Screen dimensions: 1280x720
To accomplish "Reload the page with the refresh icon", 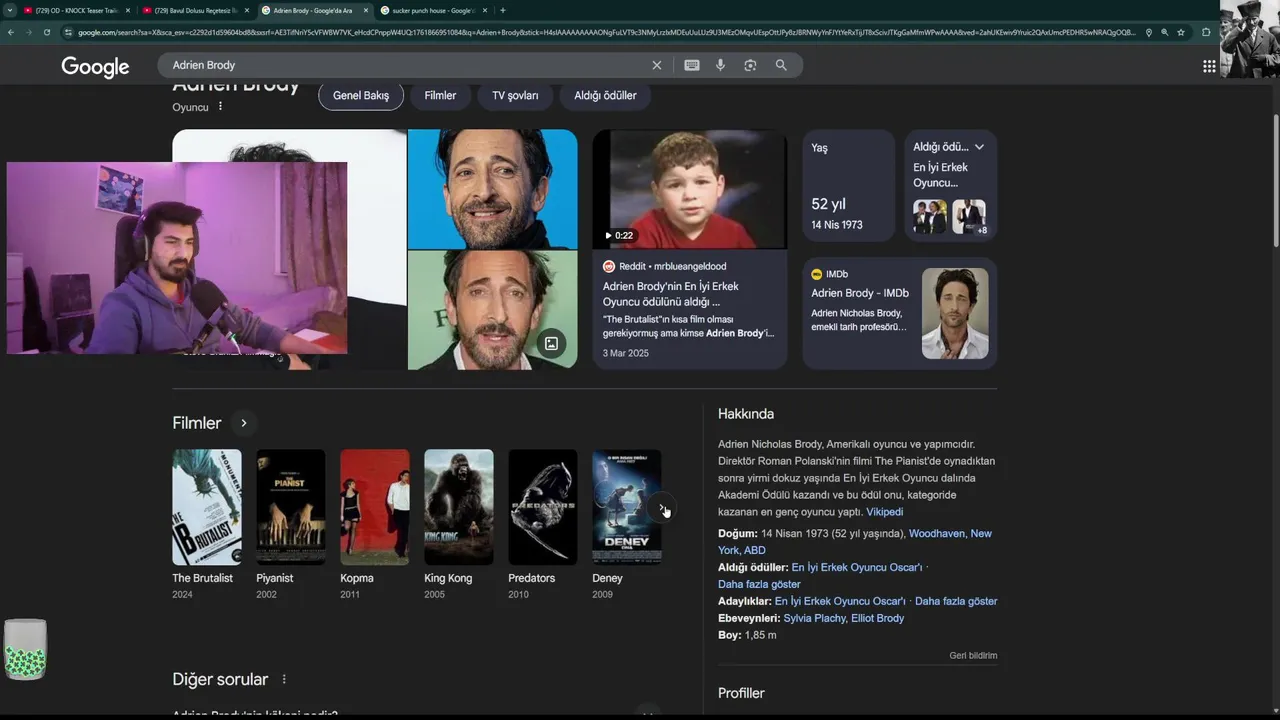I will pos(46,32).
